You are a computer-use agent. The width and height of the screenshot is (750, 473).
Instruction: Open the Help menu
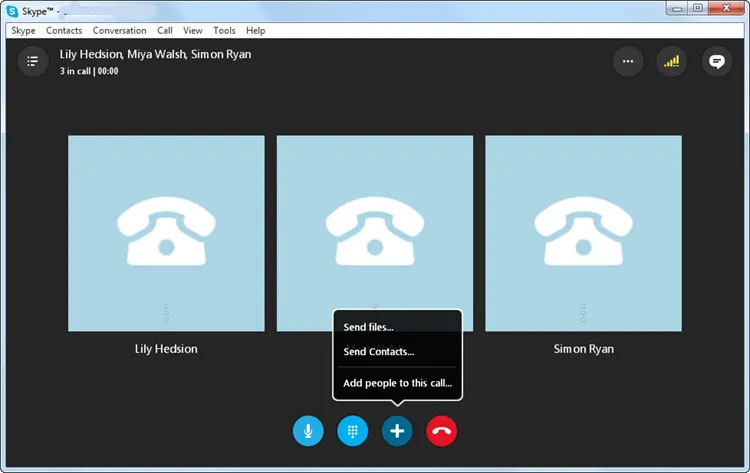(255, 31)
